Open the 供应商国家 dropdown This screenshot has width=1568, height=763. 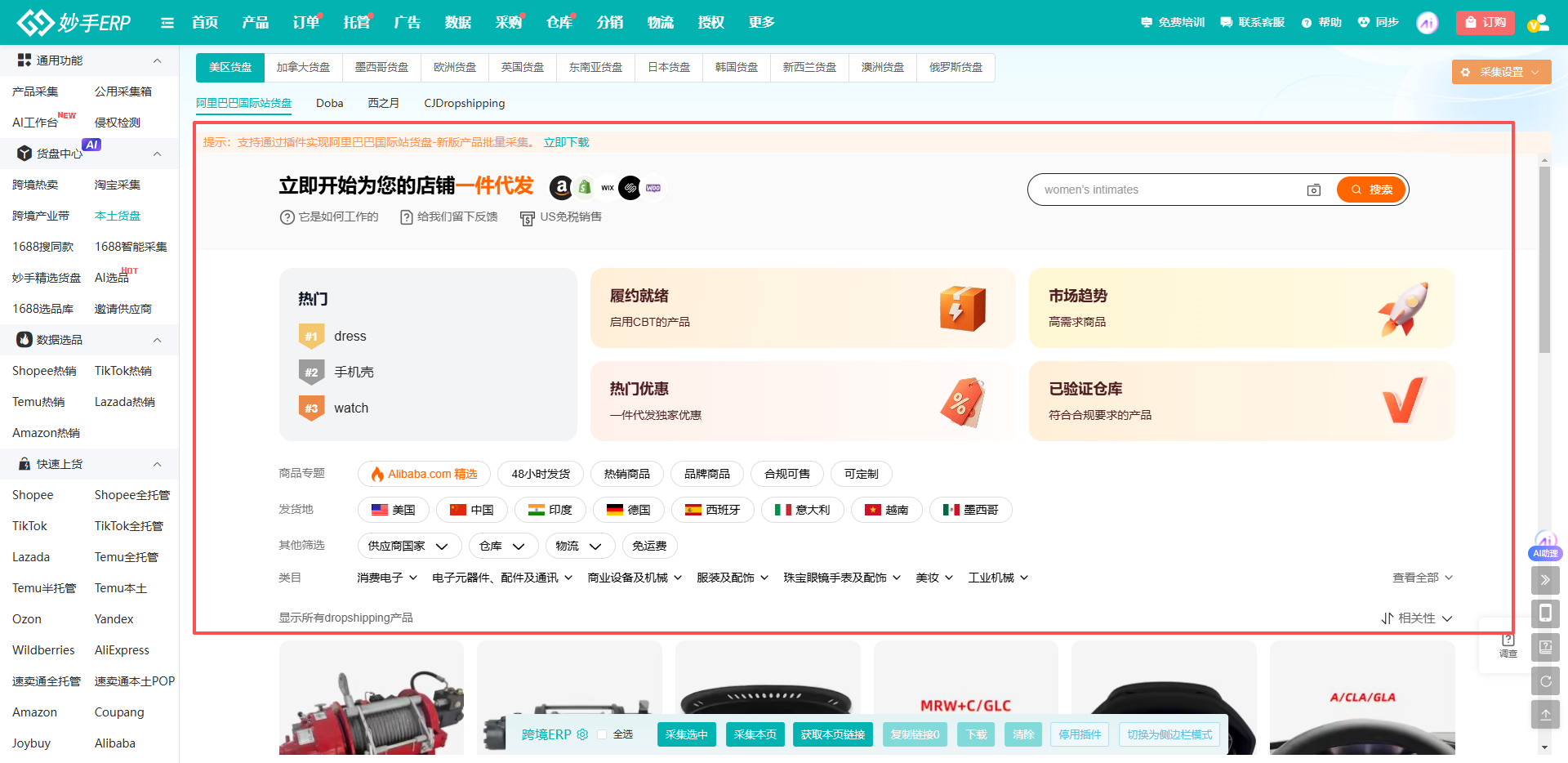pyautogui.click(x=409, y=546)
